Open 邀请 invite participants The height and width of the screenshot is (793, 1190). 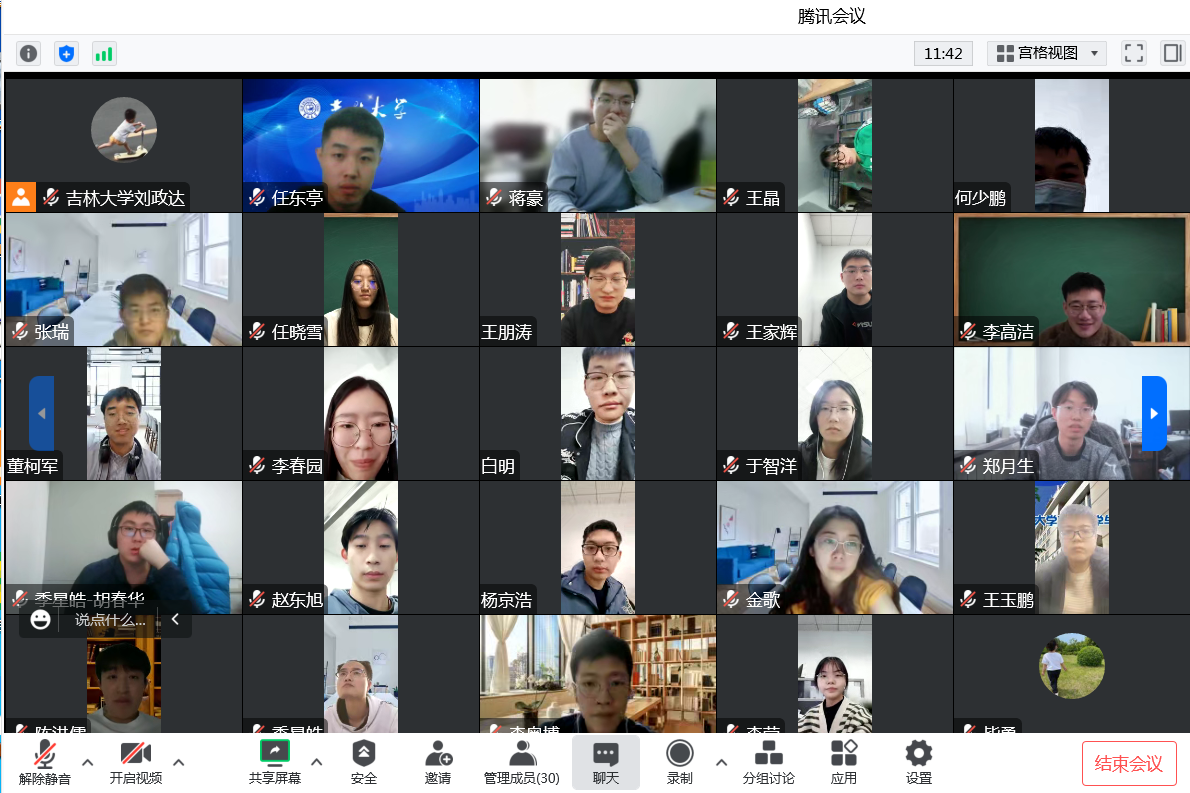[438, 762]
